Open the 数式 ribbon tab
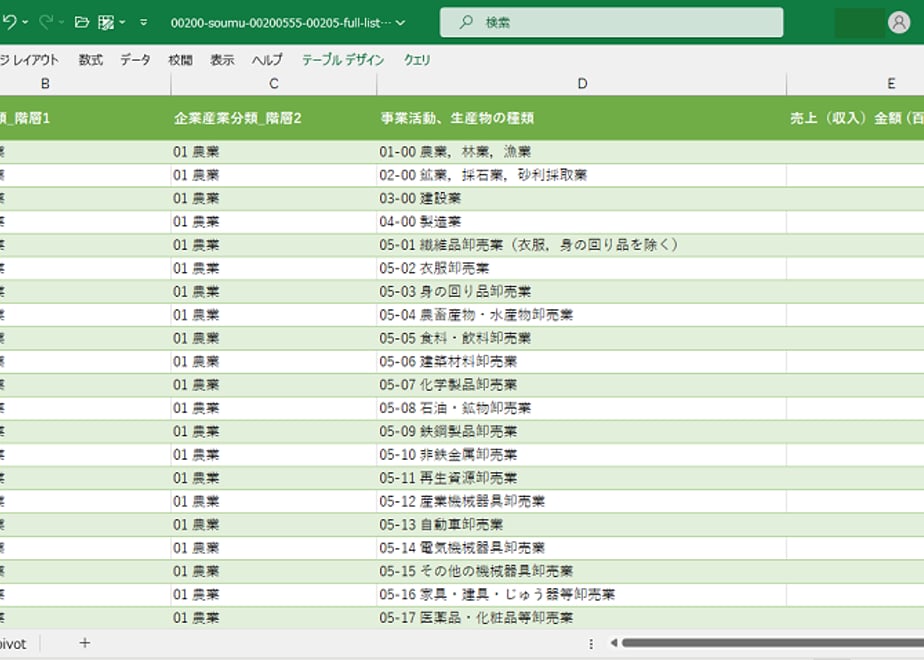This screenshot has height=660, width=924. tap(91, 60)
